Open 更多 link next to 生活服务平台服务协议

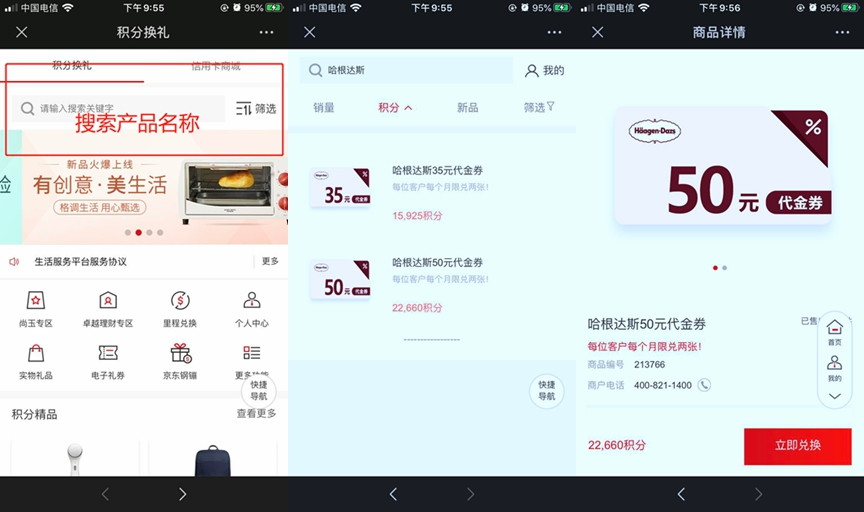pyautogui.click(x=270, y=261)
